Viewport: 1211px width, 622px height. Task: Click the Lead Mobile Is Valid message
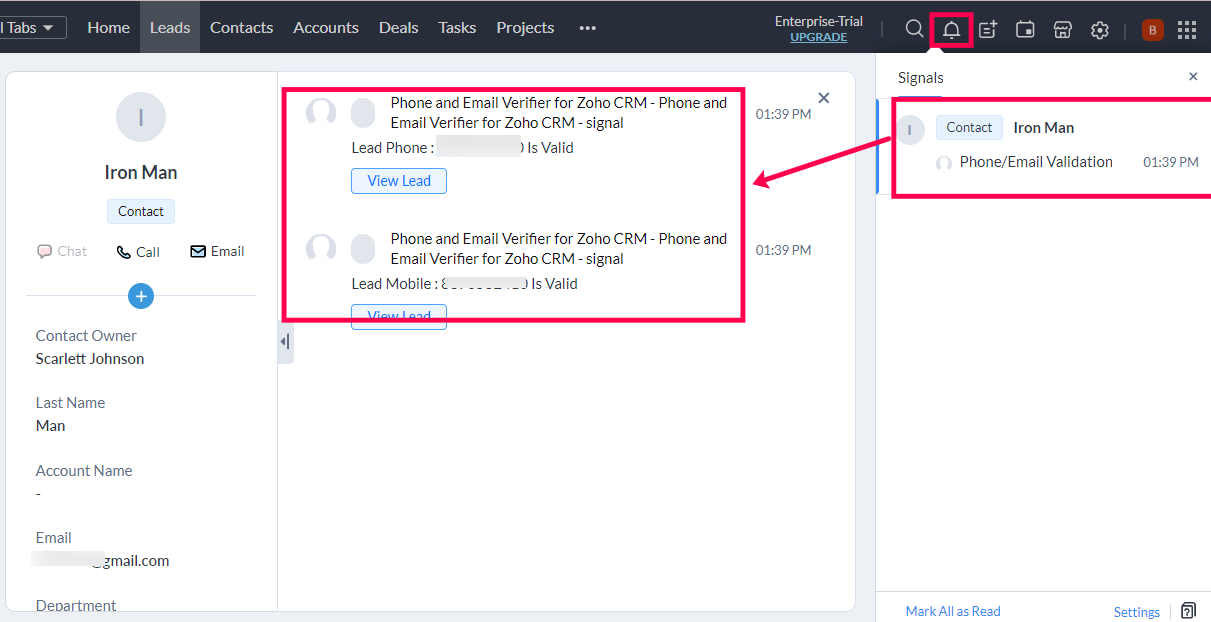point(465,283)
